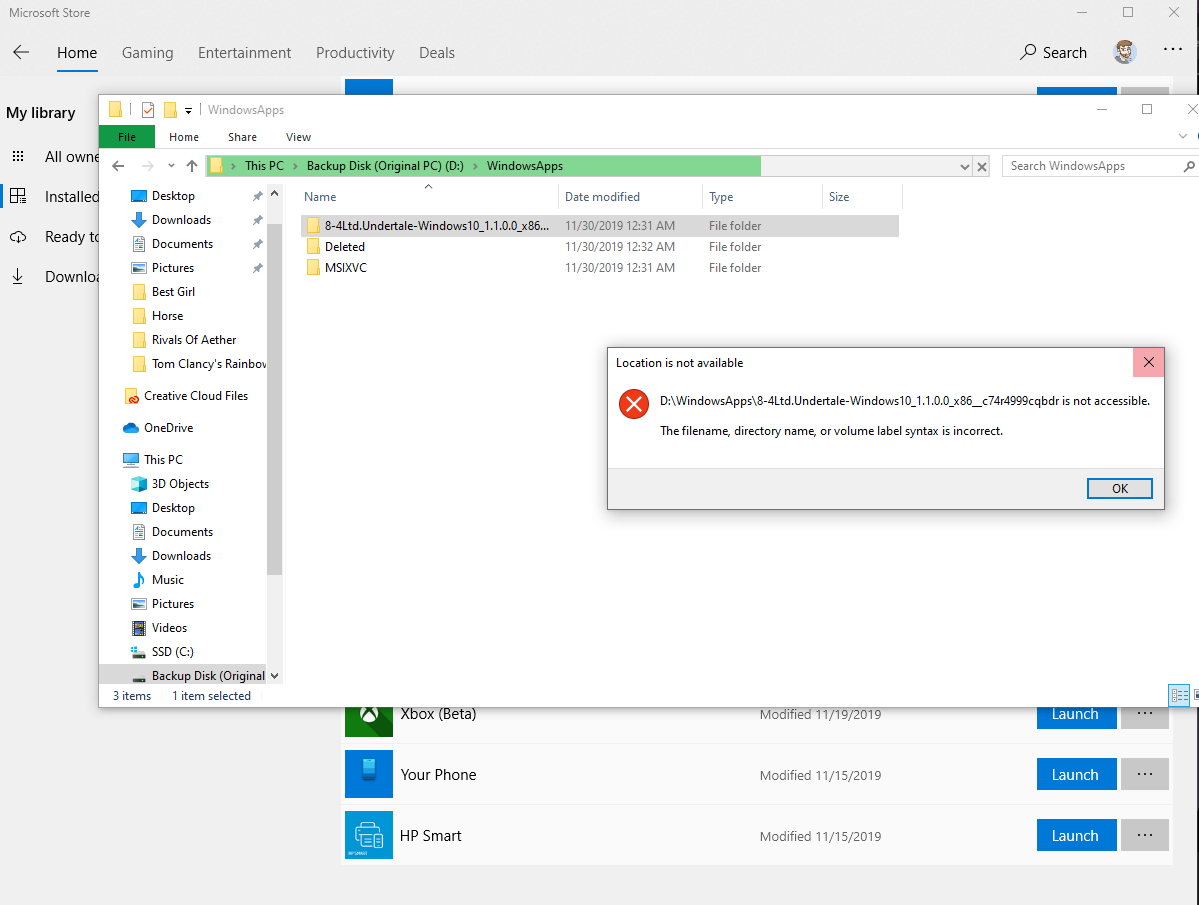The height and width of the screenshot is (905, 1199).
Task: Open the Horse folder
Action: coord(167,316)
